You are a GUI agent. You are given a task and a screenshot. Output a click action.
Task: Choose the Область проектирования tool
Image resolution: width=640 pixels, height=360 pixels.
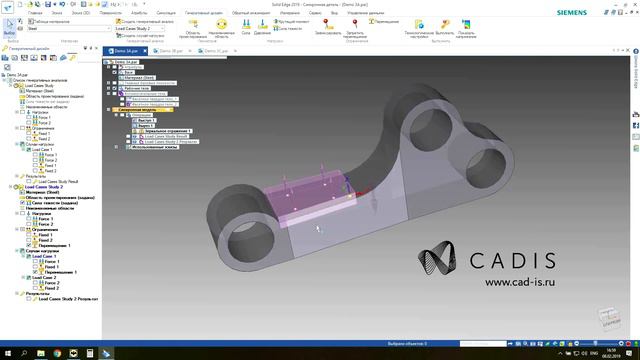click(193, 29)
